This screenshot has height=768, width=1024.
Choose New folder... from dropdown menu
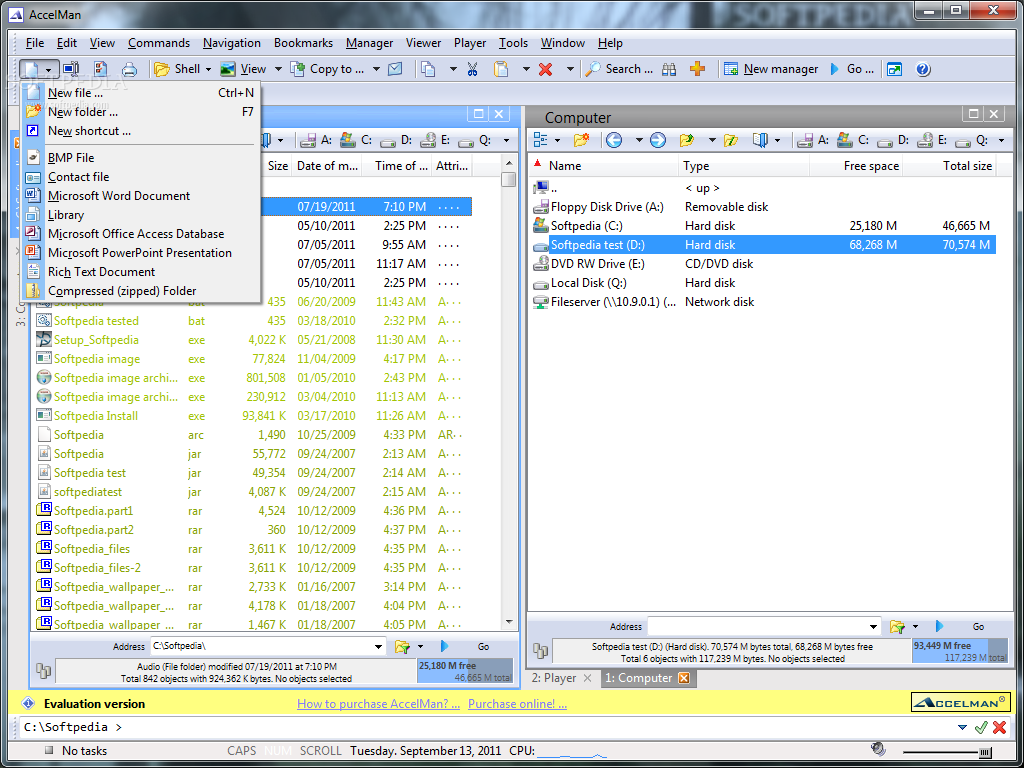click(x=140, y=112)
